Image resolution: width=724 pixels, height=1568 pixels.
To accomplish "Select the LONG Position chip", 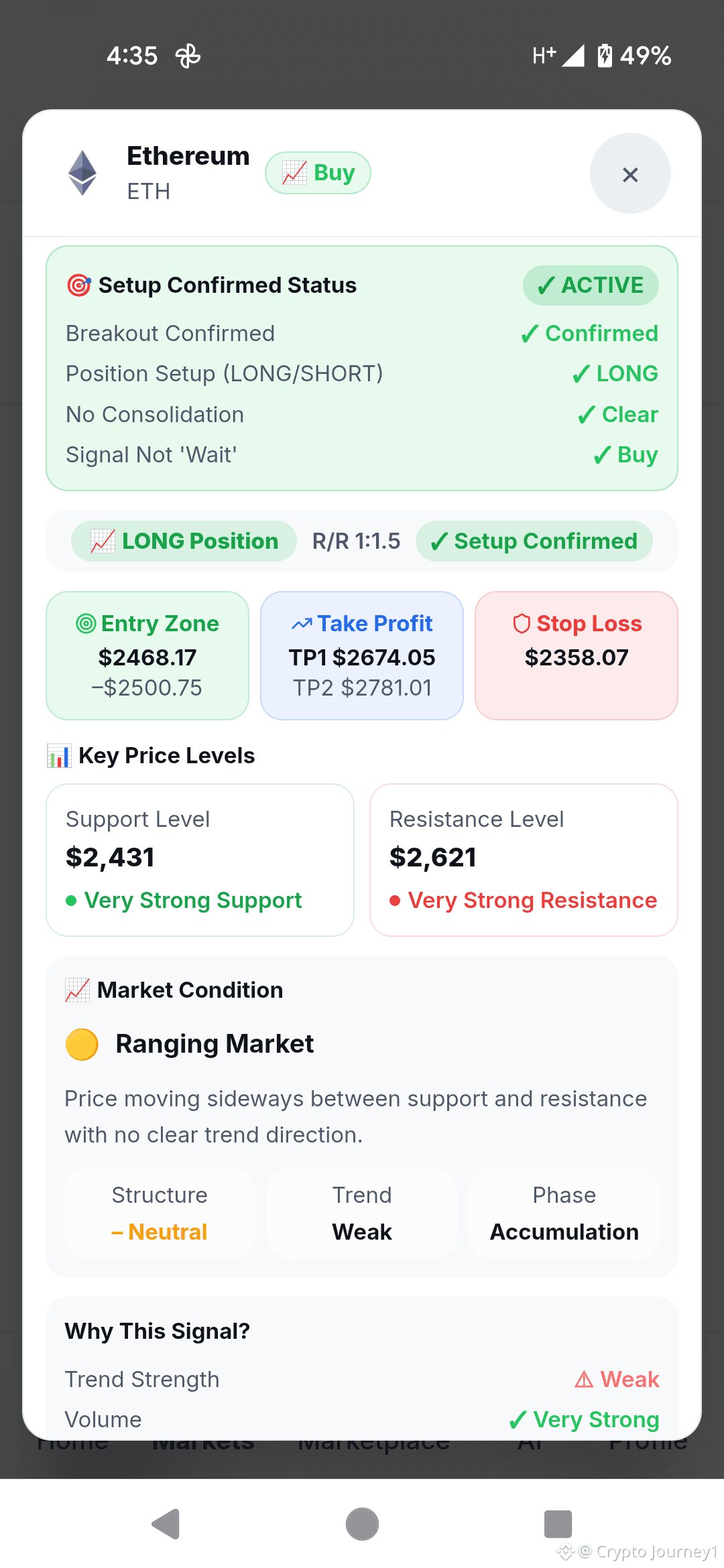I will tap(184, 541).
